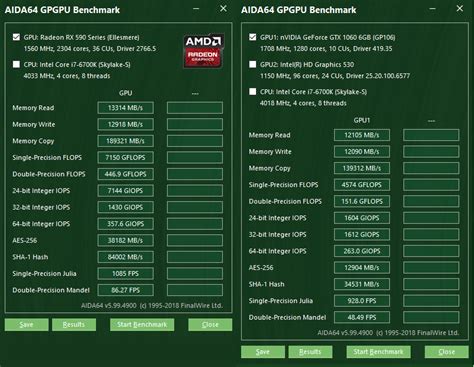The height and width of the screenshot is (367, 474).
Task: Select the 4574 GFLOPS single-precision result
Action: pyautogui.click(x=362, y=185)
